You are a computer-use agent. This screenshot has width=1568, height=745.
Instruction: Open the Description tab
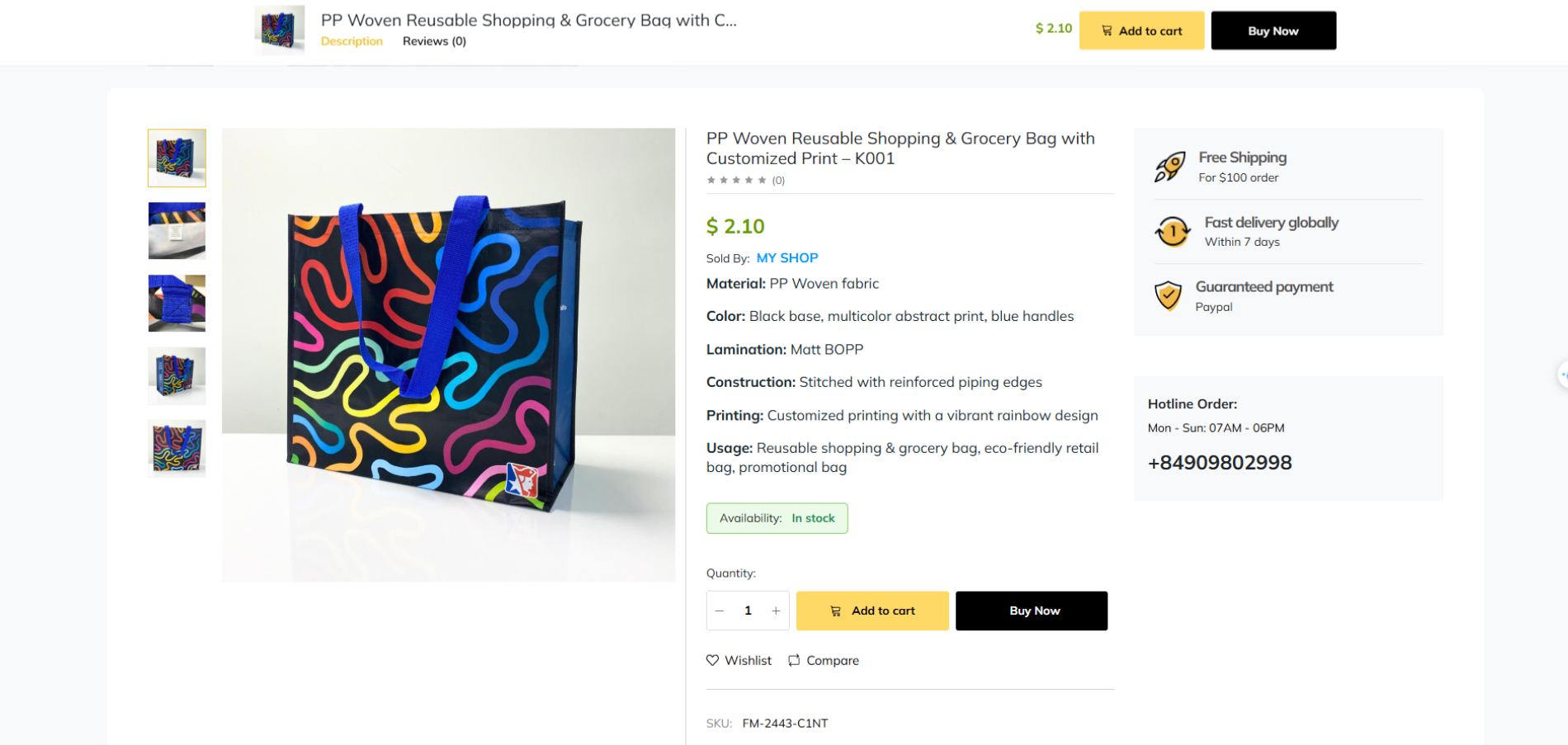click(352, 41)
